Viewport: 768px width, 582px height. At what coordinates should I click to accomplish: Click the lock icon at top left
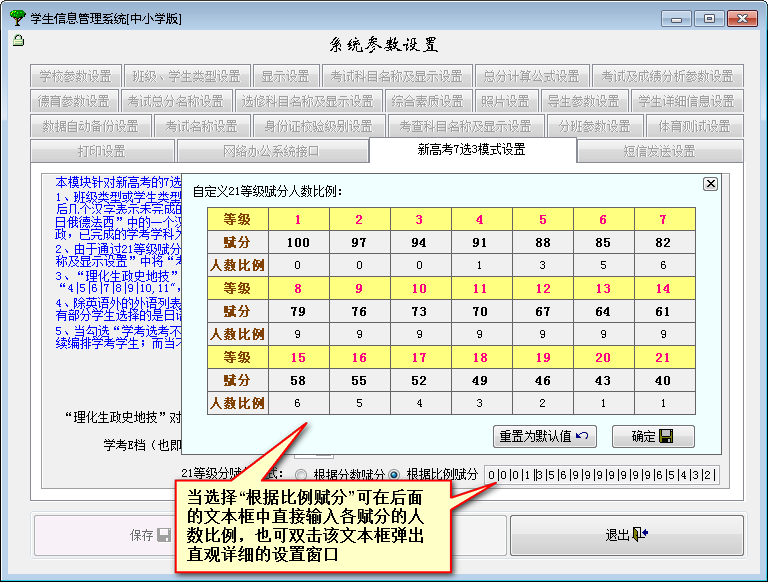point(17,41)
